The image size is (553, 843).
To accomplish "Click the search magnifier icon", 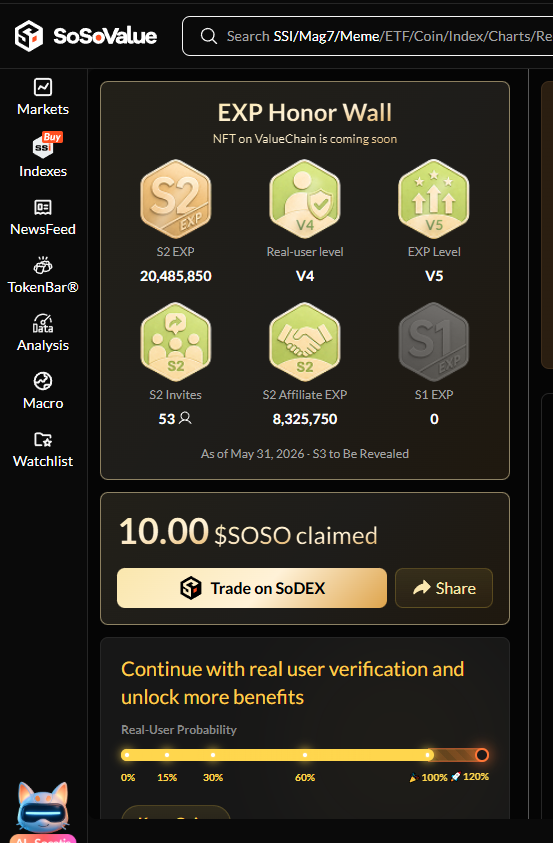I will tap(209, 36).
